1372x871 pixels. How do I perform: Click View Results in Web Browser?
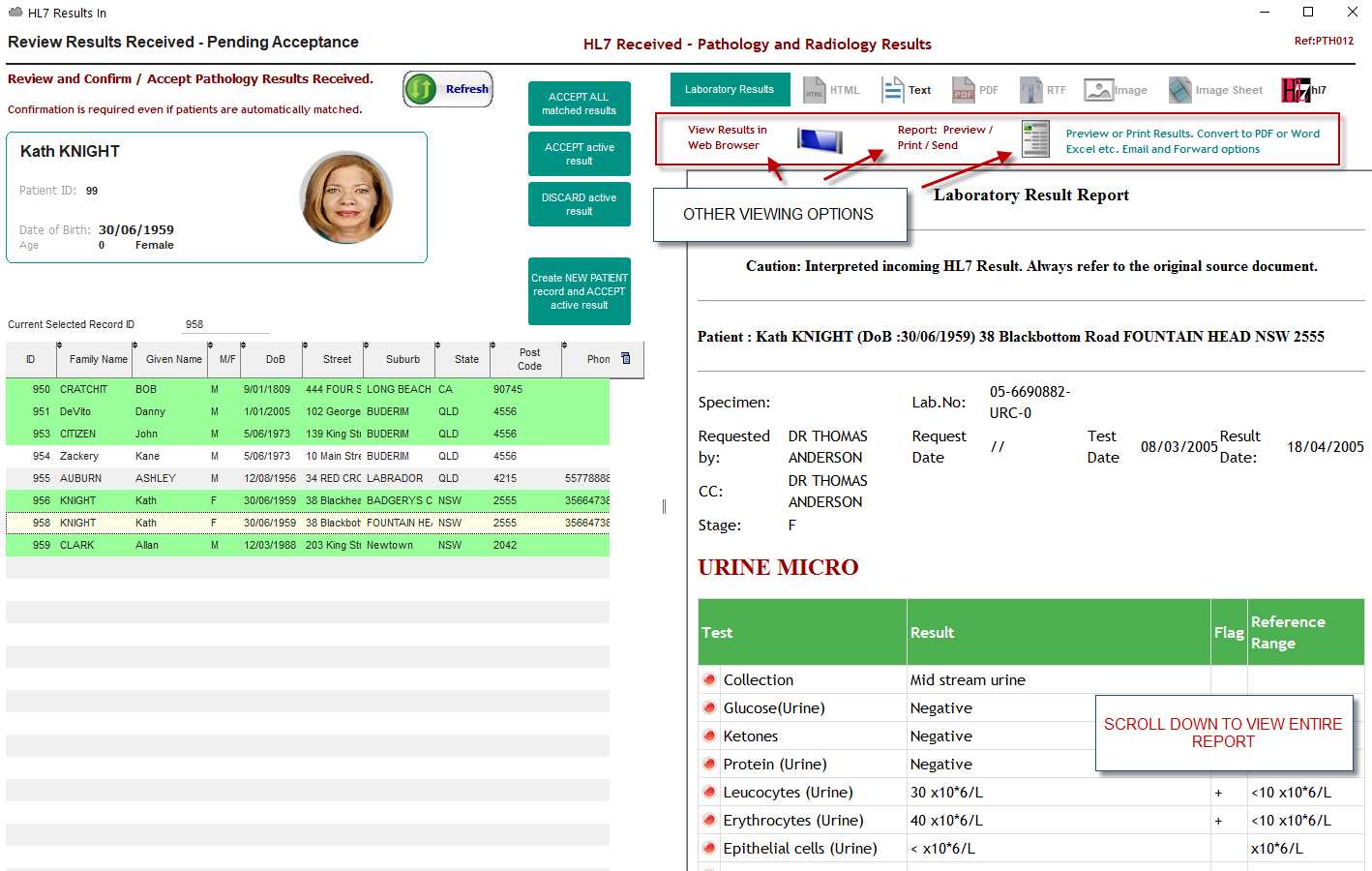tap(728, 137)
